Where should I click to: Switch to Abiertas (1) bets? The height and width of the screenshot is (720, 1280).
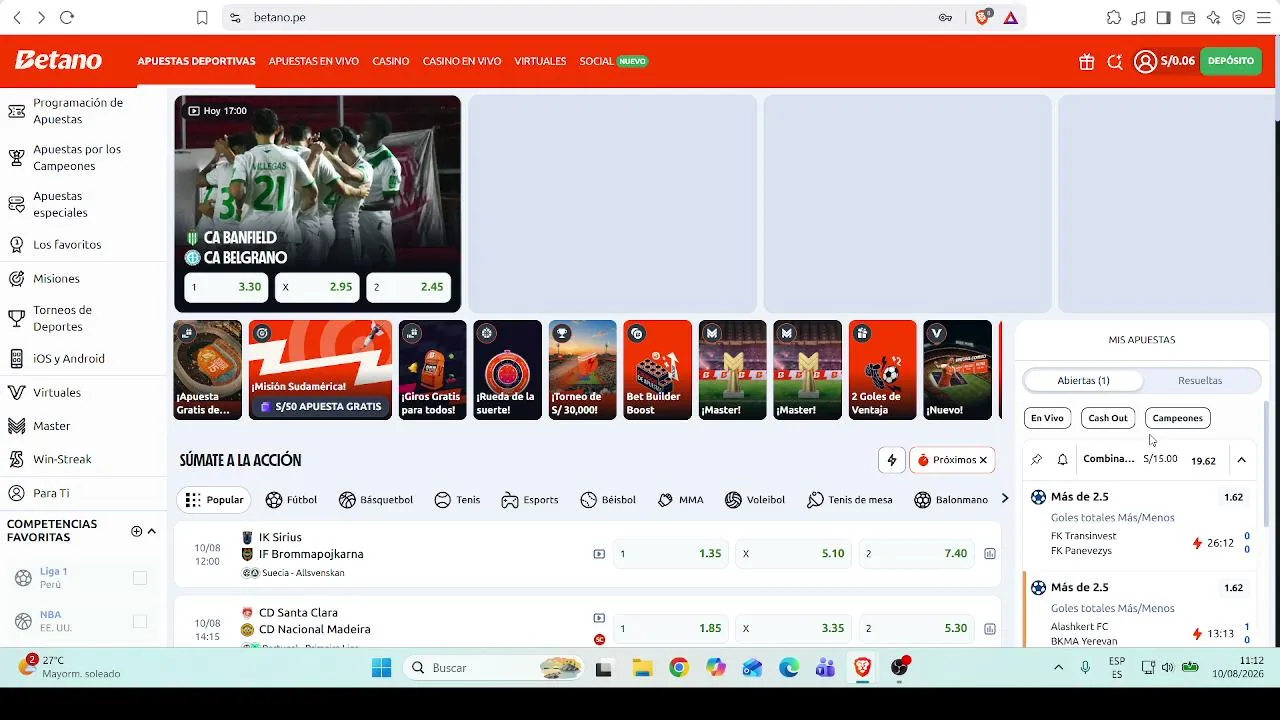[x=1083, y=381]
